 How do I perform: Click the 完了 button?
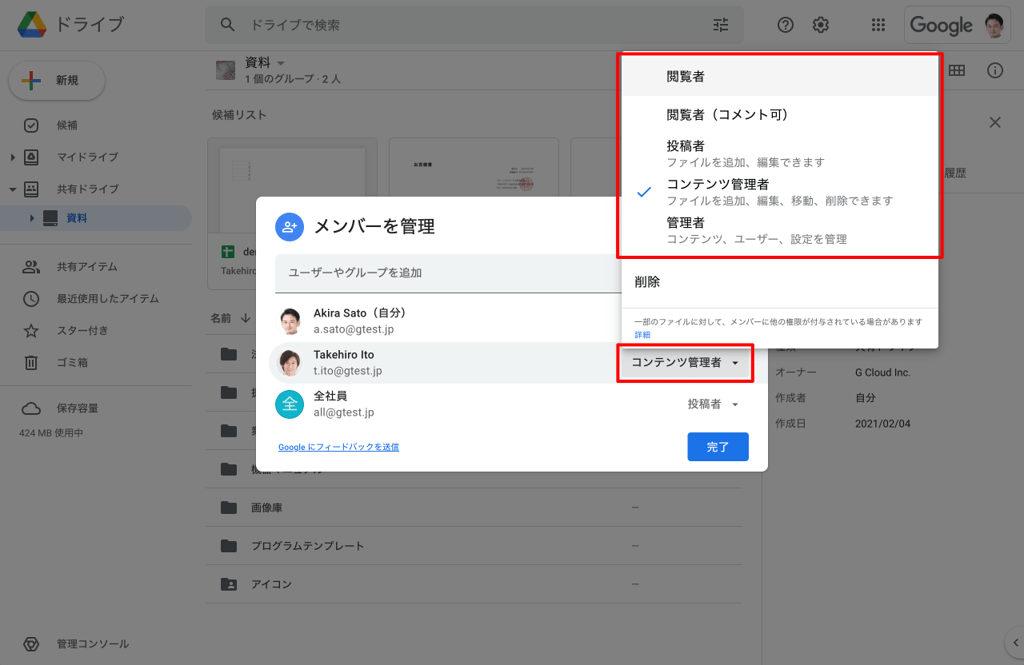pos(718,447)
